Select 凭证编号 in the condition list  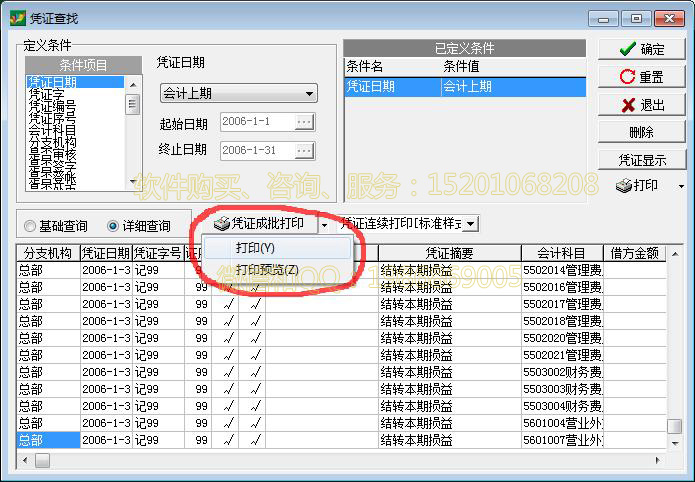click(x=52, y=105)
